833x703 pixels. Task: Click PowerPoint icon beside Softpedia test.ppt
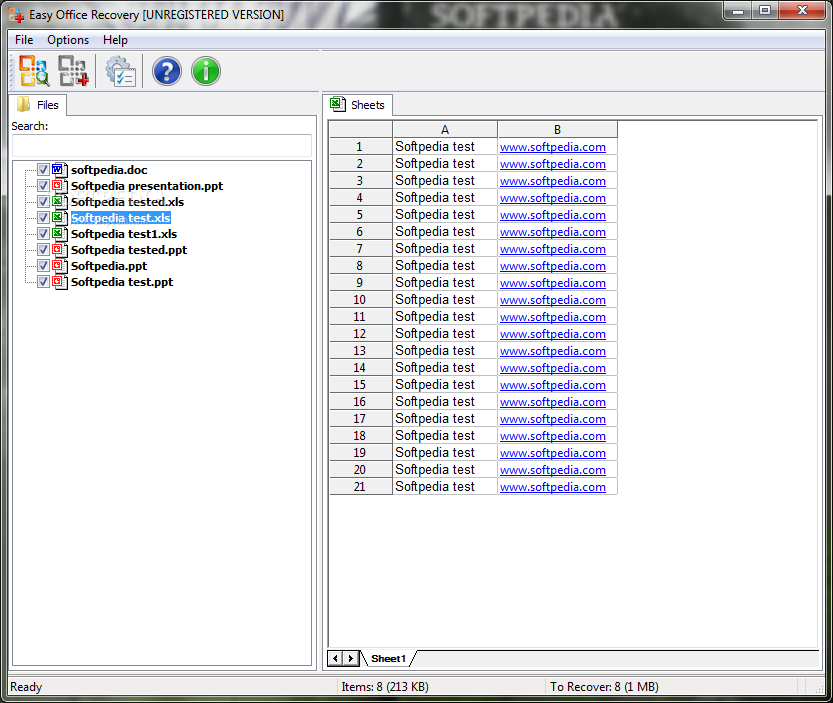pos(60,282)
